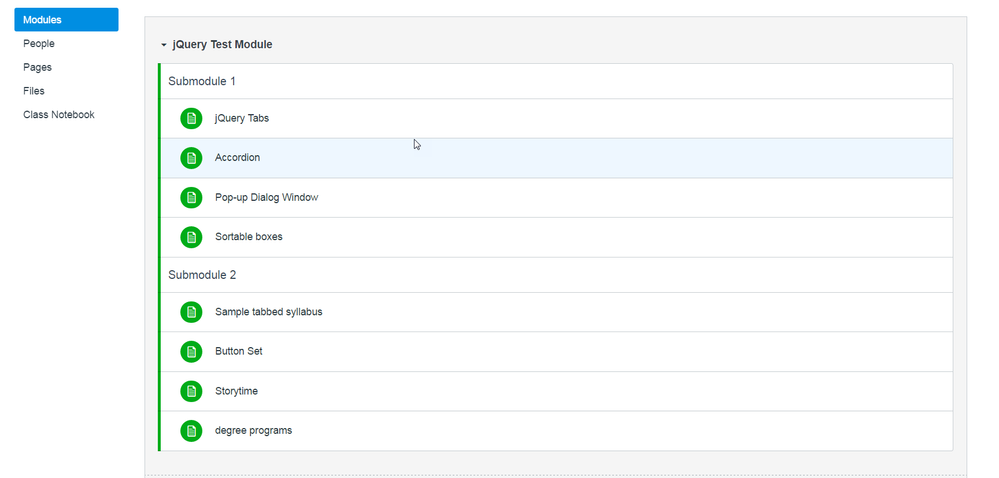Click the page icon beside Button Set
This screenshot has height=478, width=999.
[x=191, y=352]
